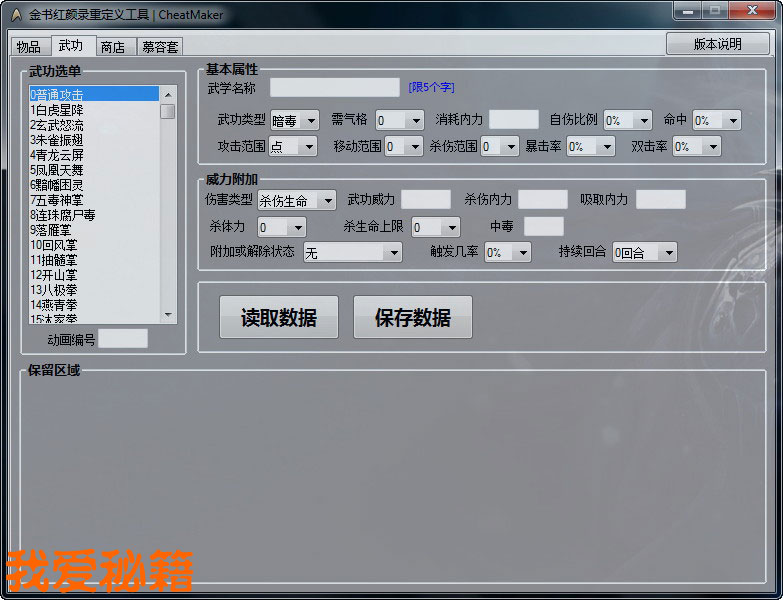Expand the 伤害类型 dropdown
The height and width of the screenshot is (600, 783).
tap(297, 200)
